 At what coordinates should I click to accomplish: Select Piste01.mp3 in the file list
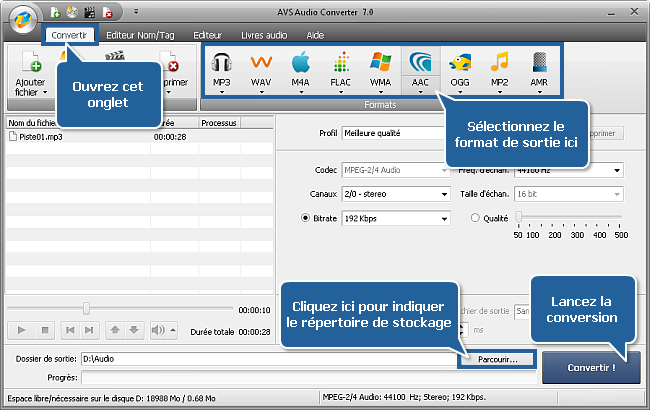point(40,135)
